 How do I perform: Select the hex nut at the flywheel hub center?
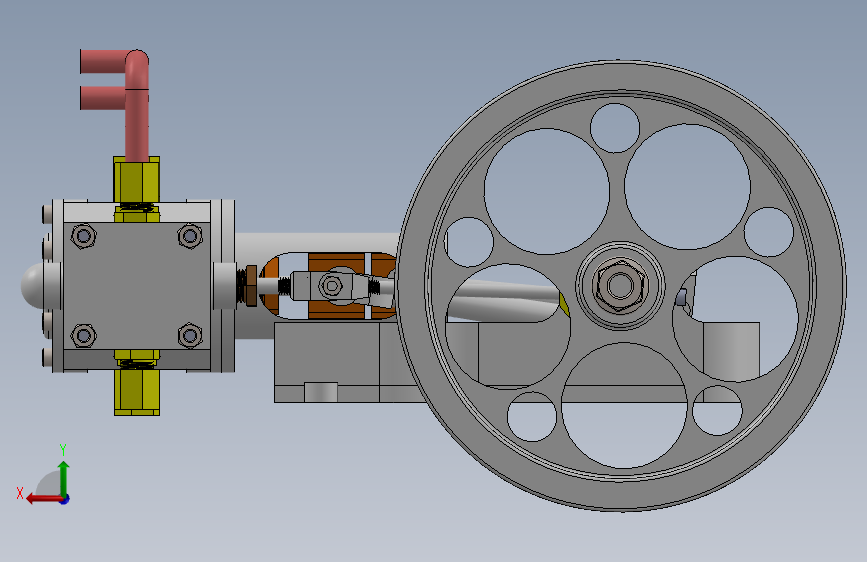(x=619, y=285)
